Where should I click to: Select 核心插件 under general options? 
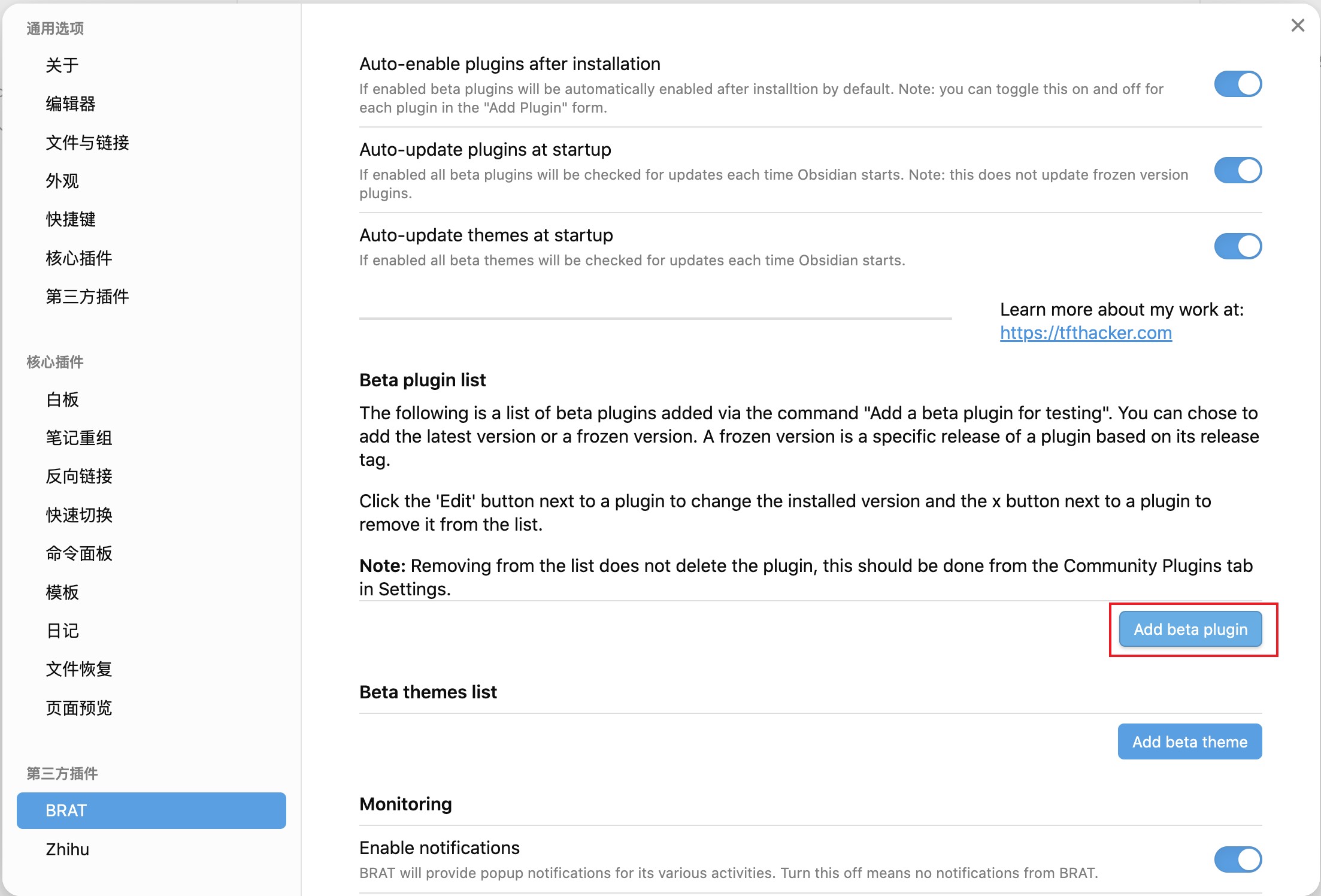[79, 258]
